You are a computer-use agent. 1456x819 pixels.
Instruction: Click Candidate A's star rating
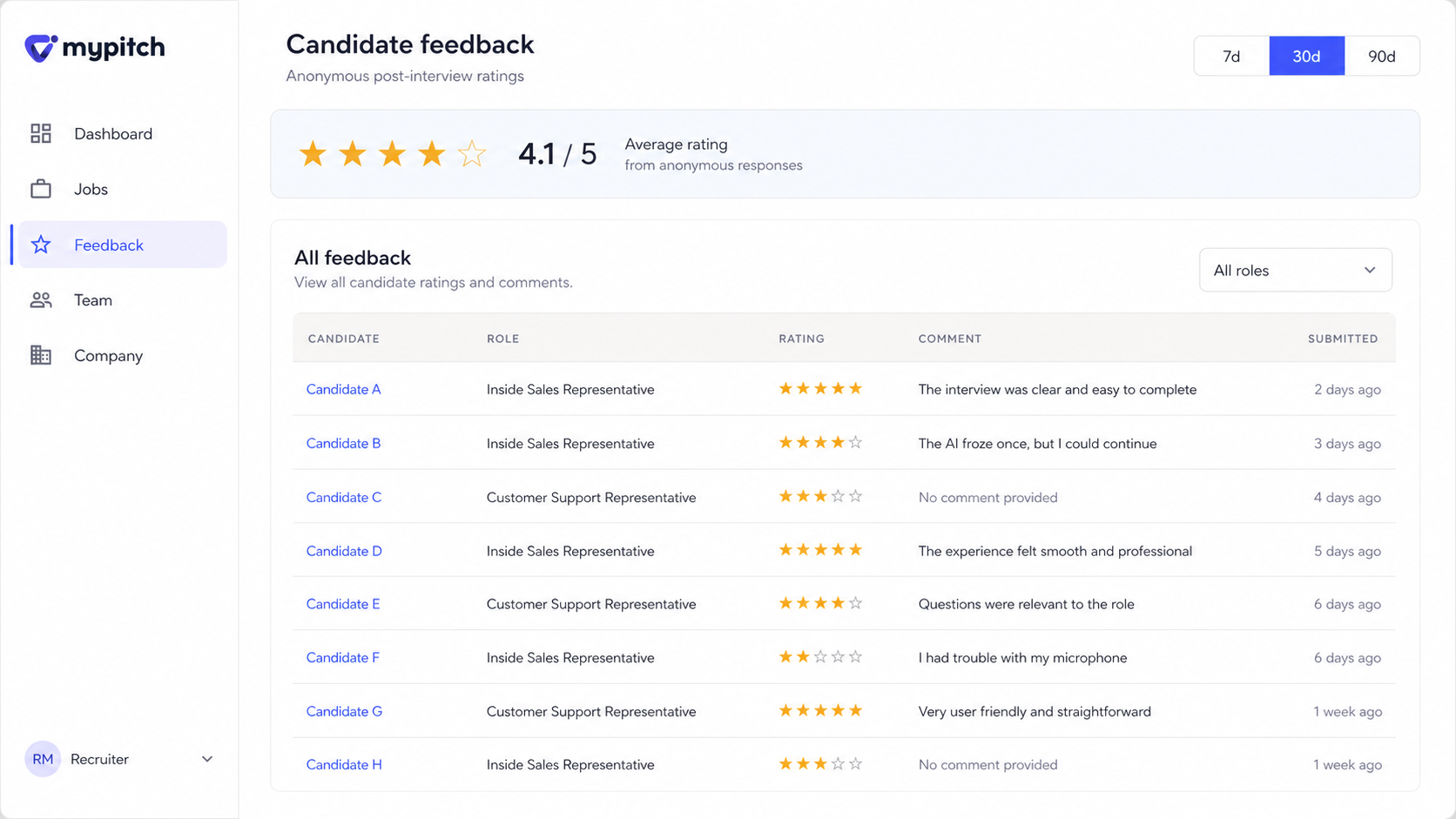pos(820,389)
